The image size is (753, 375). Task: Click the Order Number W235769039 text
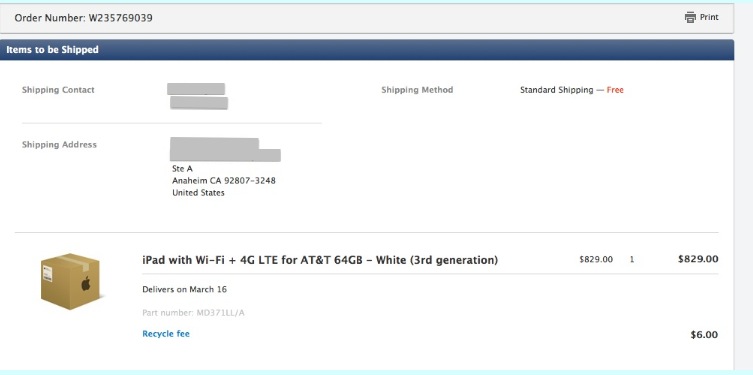(84, 18)
